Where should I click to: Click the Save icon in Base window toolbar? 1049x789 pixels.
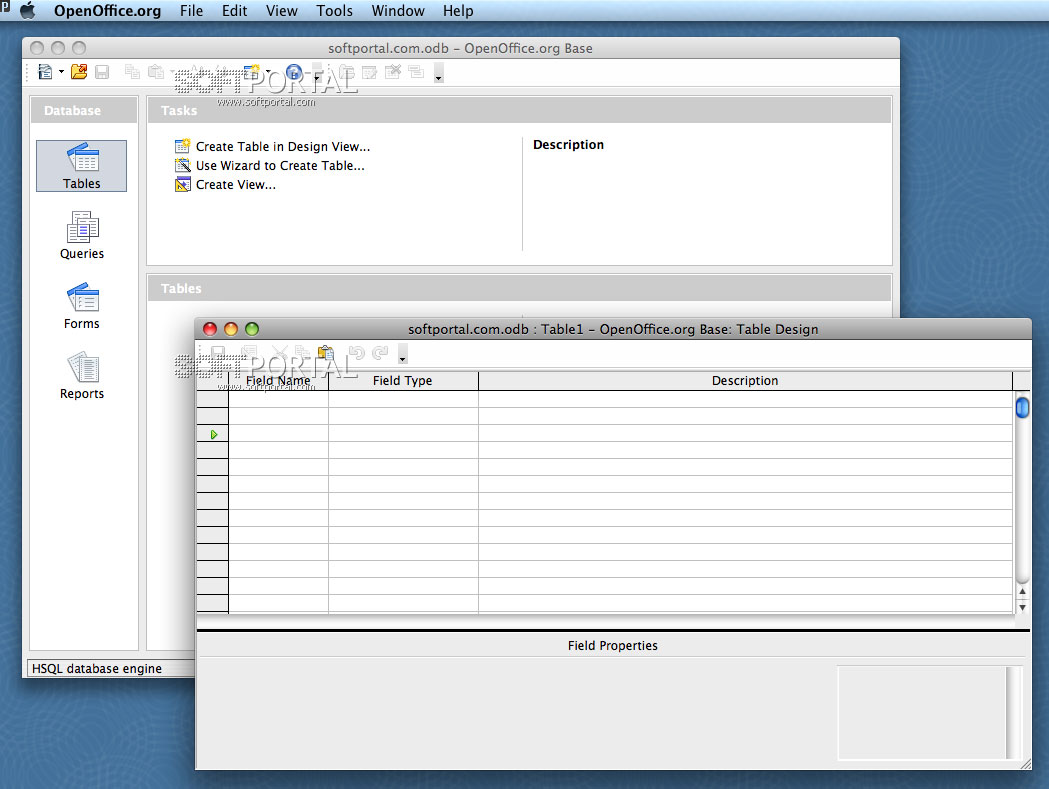[102, 72]
